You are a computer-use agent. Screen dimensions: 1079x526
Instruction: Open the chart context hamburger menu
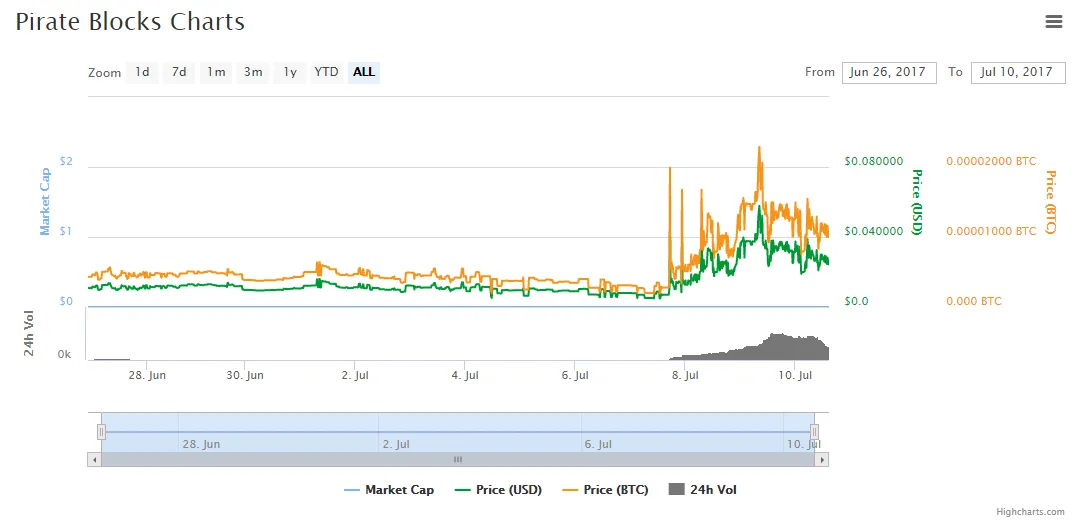click(x=1054, y=21)
